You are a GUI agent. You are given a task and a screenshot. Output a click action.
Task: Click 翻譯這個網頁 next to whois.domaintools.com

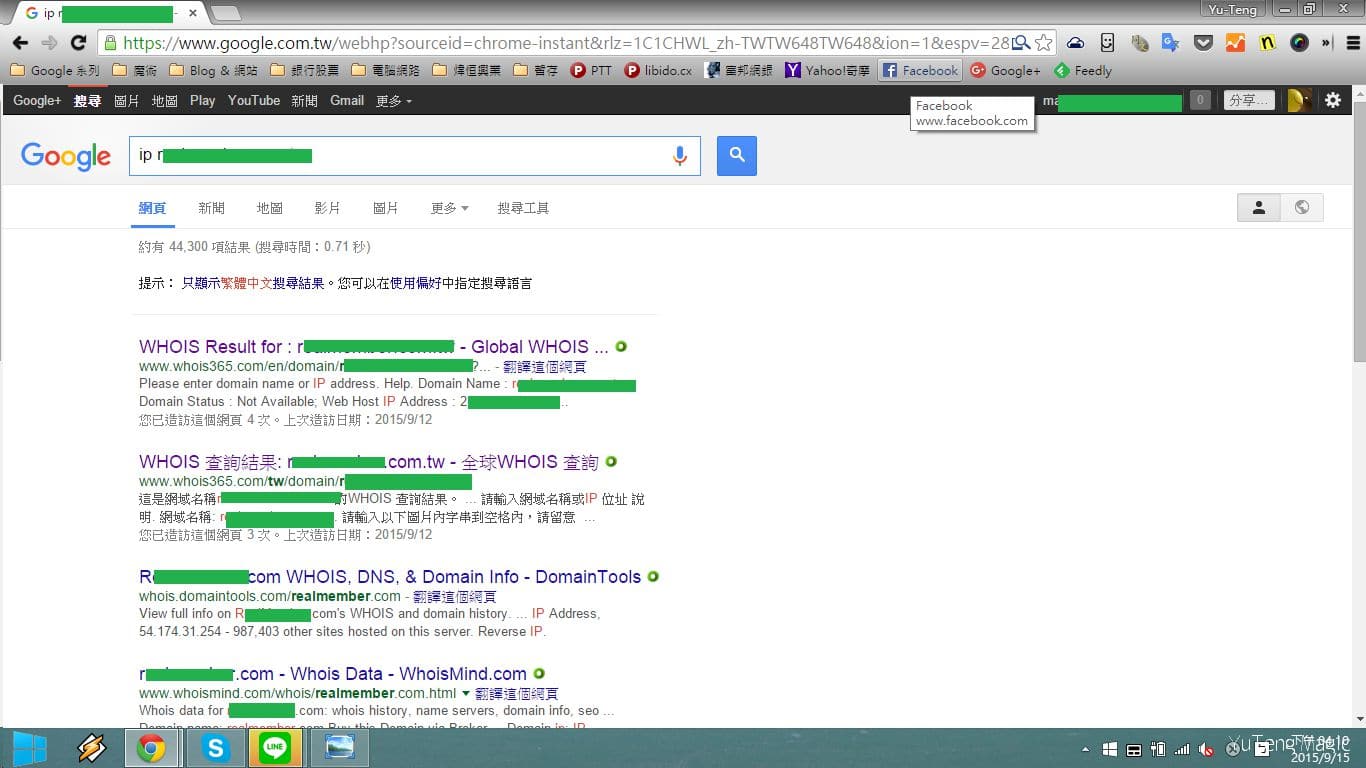tap(454, 597)
